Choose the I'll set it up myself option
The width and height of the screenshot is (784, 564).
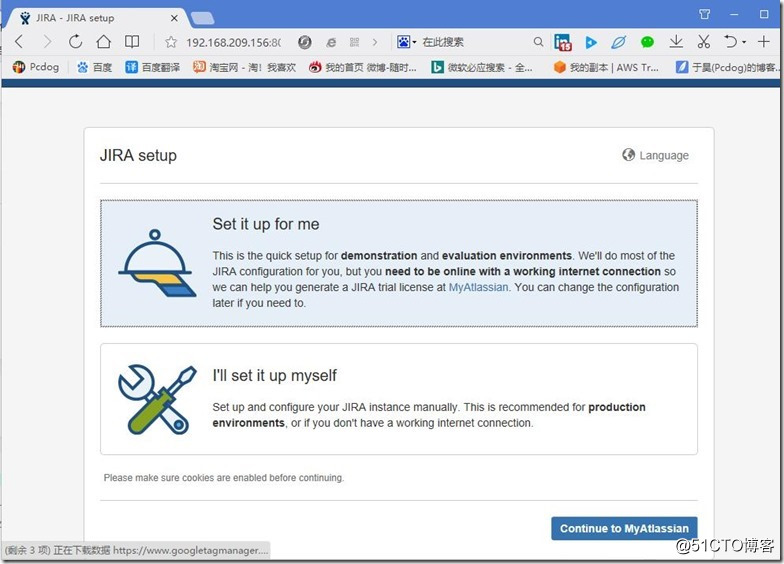point(398,399)
